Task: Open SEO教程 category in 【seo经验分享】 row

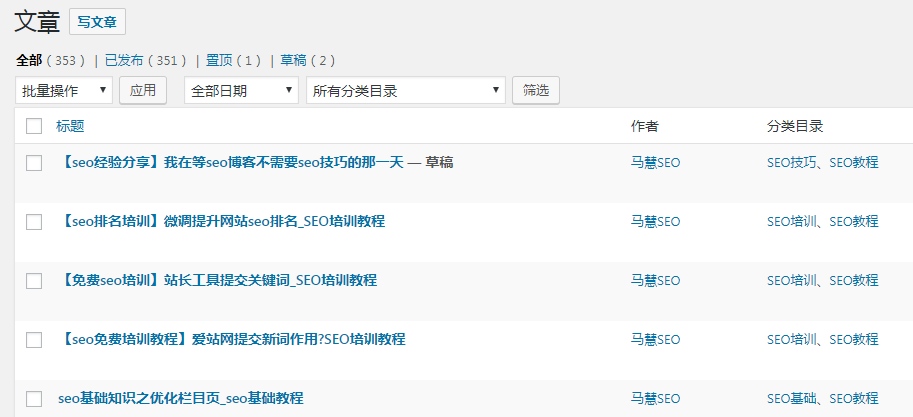Action: pos(854,162)
